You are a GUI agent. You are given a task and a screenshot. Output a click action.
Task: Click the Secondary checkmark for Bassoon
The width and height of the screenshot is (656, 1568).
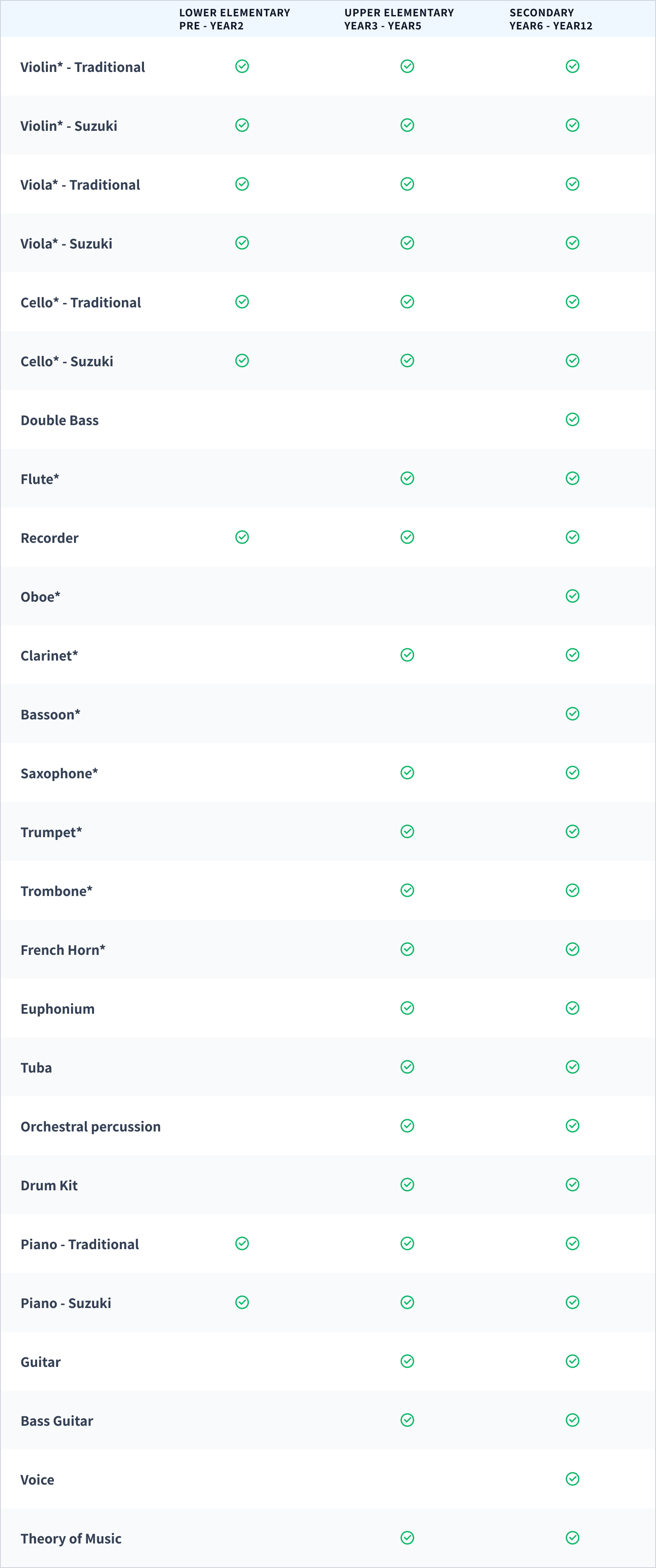click(573, 713)
